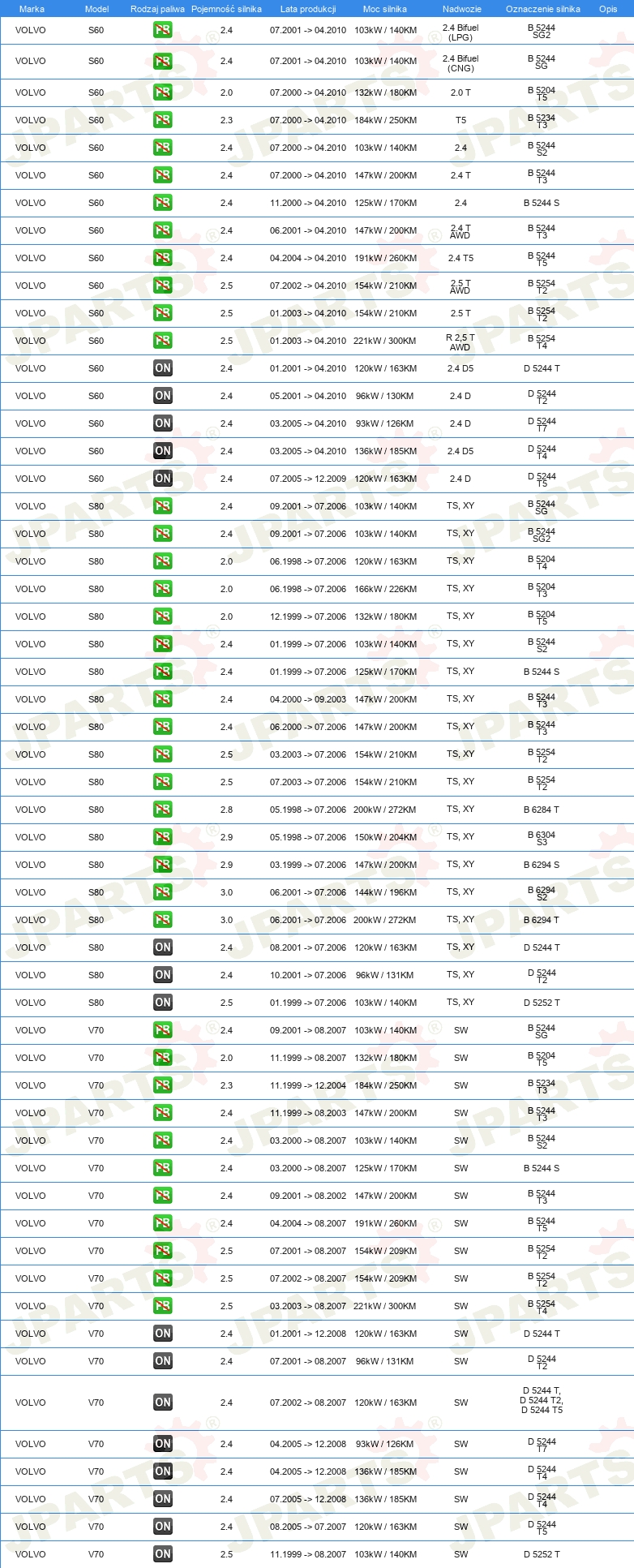Click the diesel ON icon in the 96kW / 130KM row

point(163,396)
